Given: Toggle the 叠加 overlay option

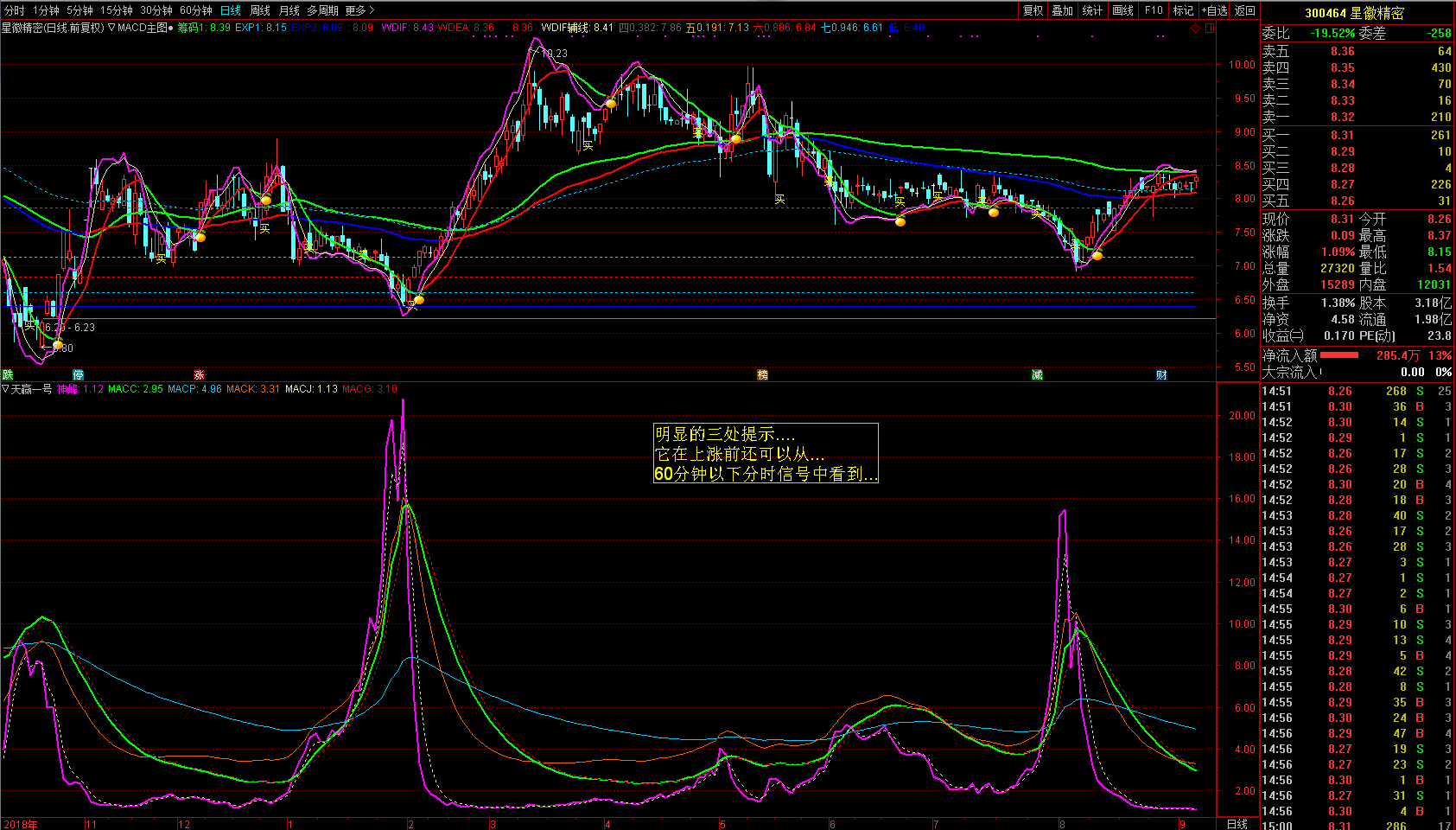Looking at the screenshot, I should coord(1063,10).
